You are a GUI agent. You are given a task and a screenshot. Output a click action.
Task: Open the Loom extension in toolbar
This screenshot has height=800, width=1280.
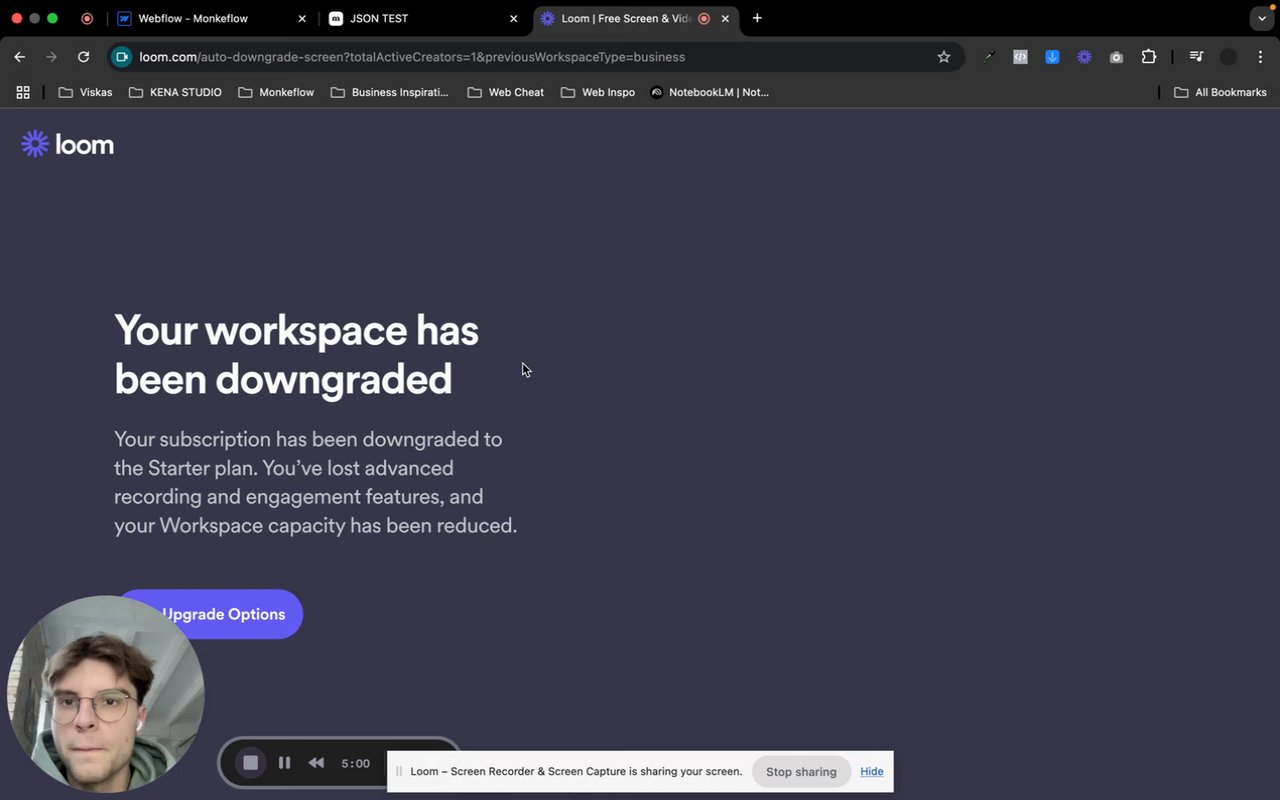1084,57
